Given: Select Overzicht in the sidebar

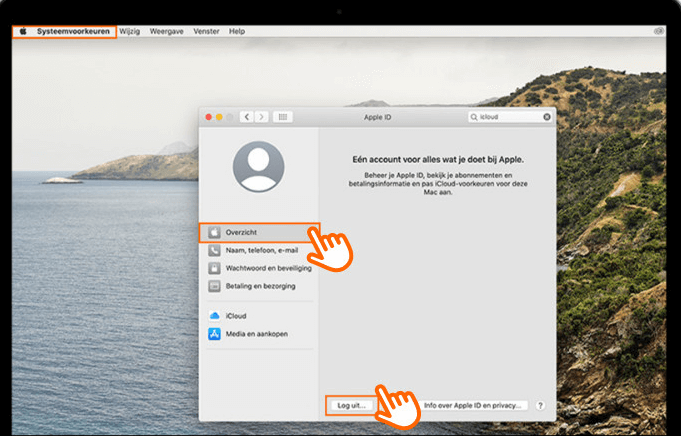Looking at the screenshot, I should click(259, 232).
